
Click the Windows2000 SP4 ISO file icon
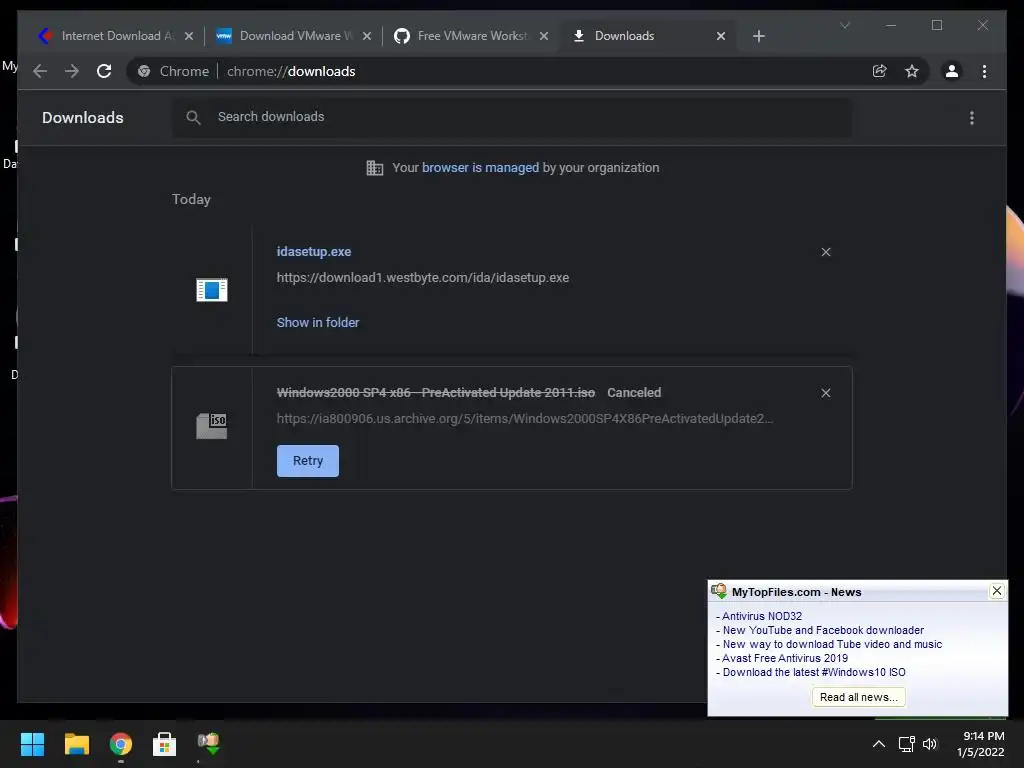(x=212, y=426)
